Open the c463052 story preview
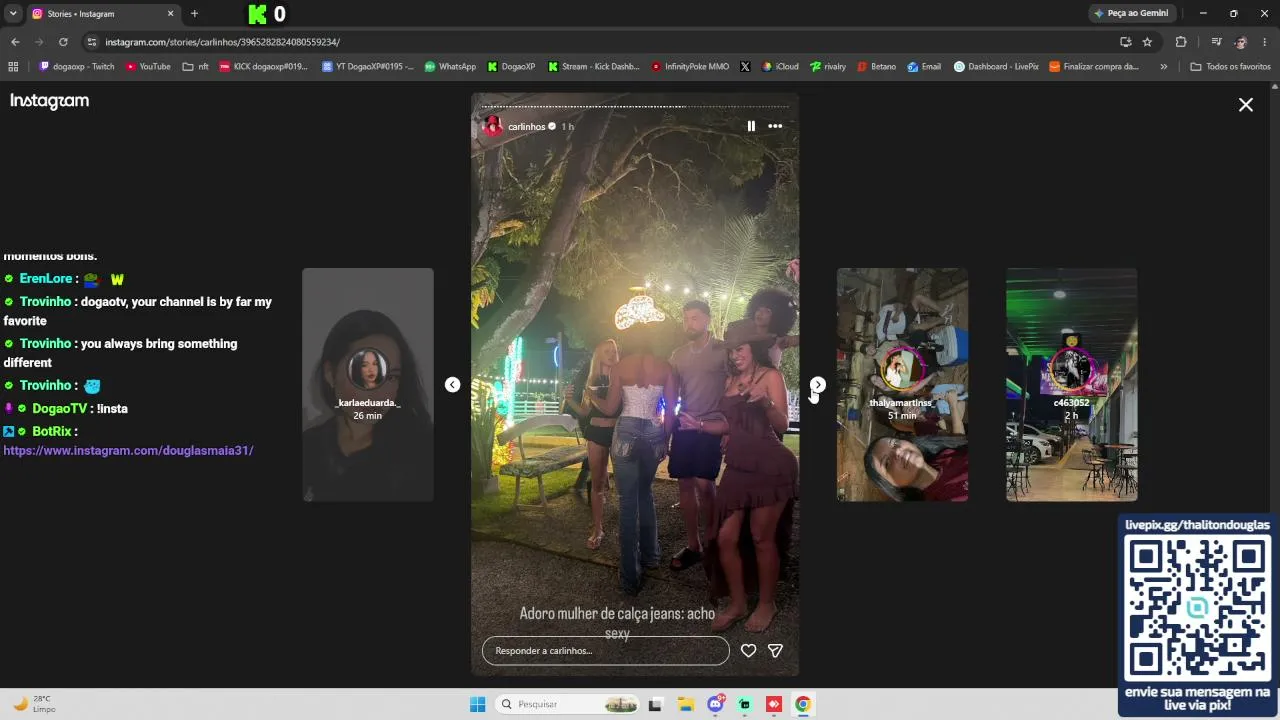Viewport: 1280px width, 720px height. click(x=1072, y=385)
